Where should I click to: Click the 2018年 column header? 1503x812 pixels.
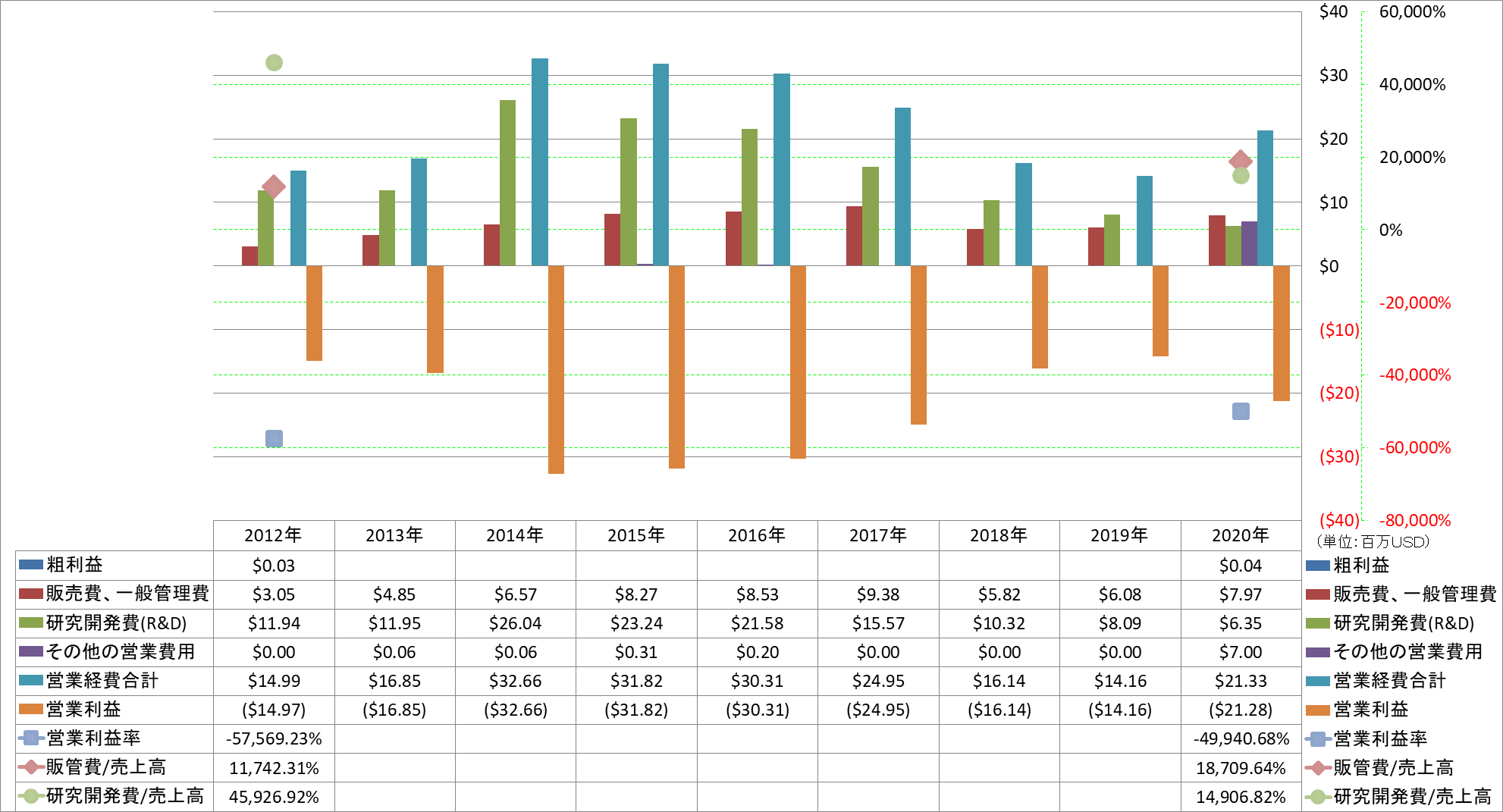coord(999,535)
